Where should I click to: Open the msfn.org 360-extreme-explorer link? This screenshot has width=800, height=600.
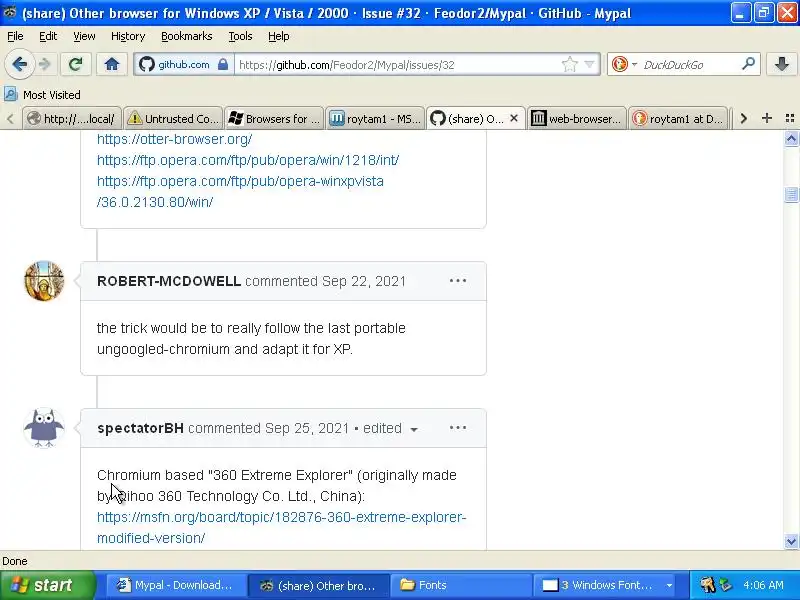tap(282, 528)
